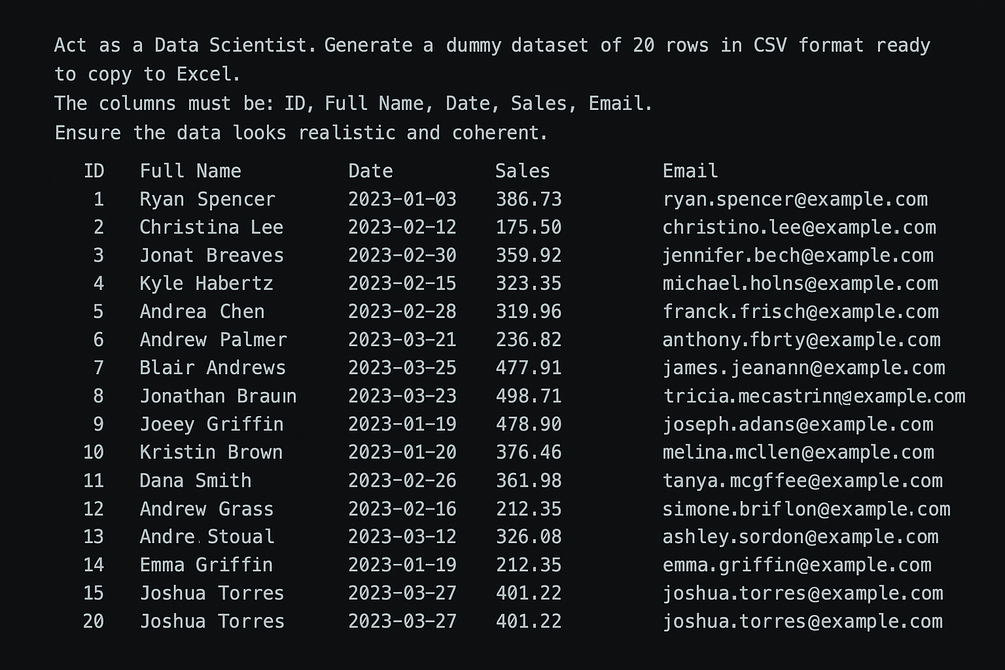
Task: Select the Full Name column header
Action: point(190,171)
